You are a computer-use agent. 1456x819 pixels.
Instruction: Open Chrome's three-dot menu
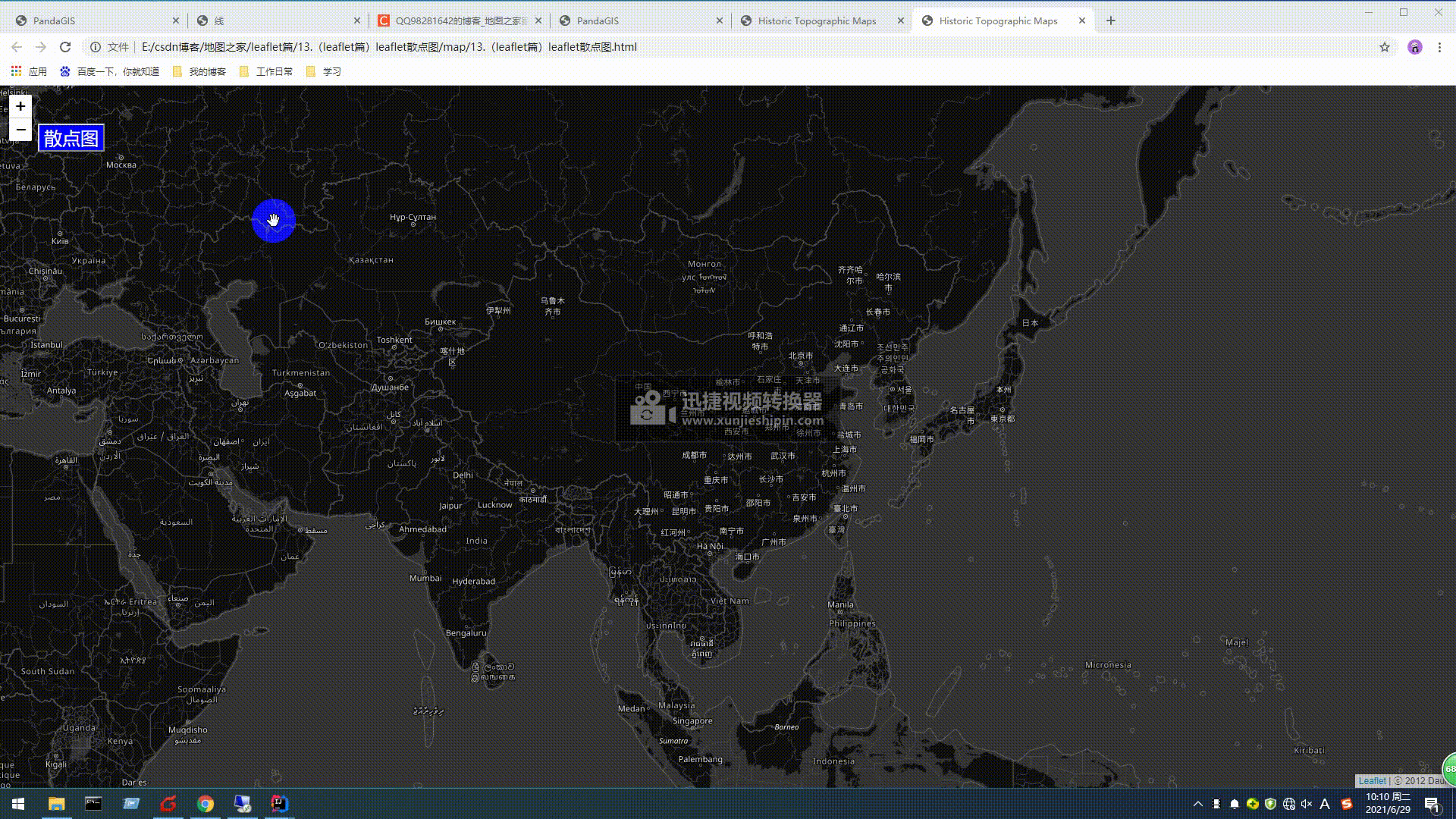point(1439,47)
